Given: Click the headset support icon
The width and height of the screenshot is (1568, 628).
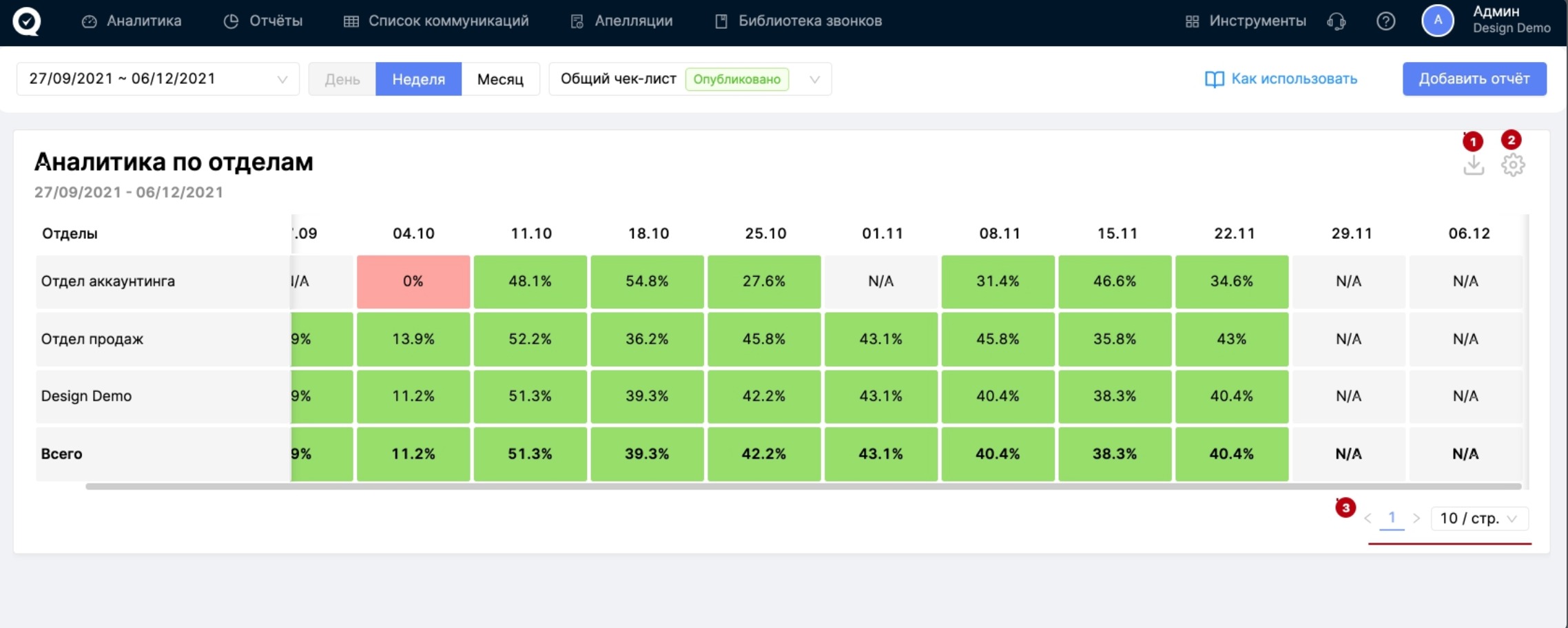Looking at the screenshot, I should tap(1336, 21).
